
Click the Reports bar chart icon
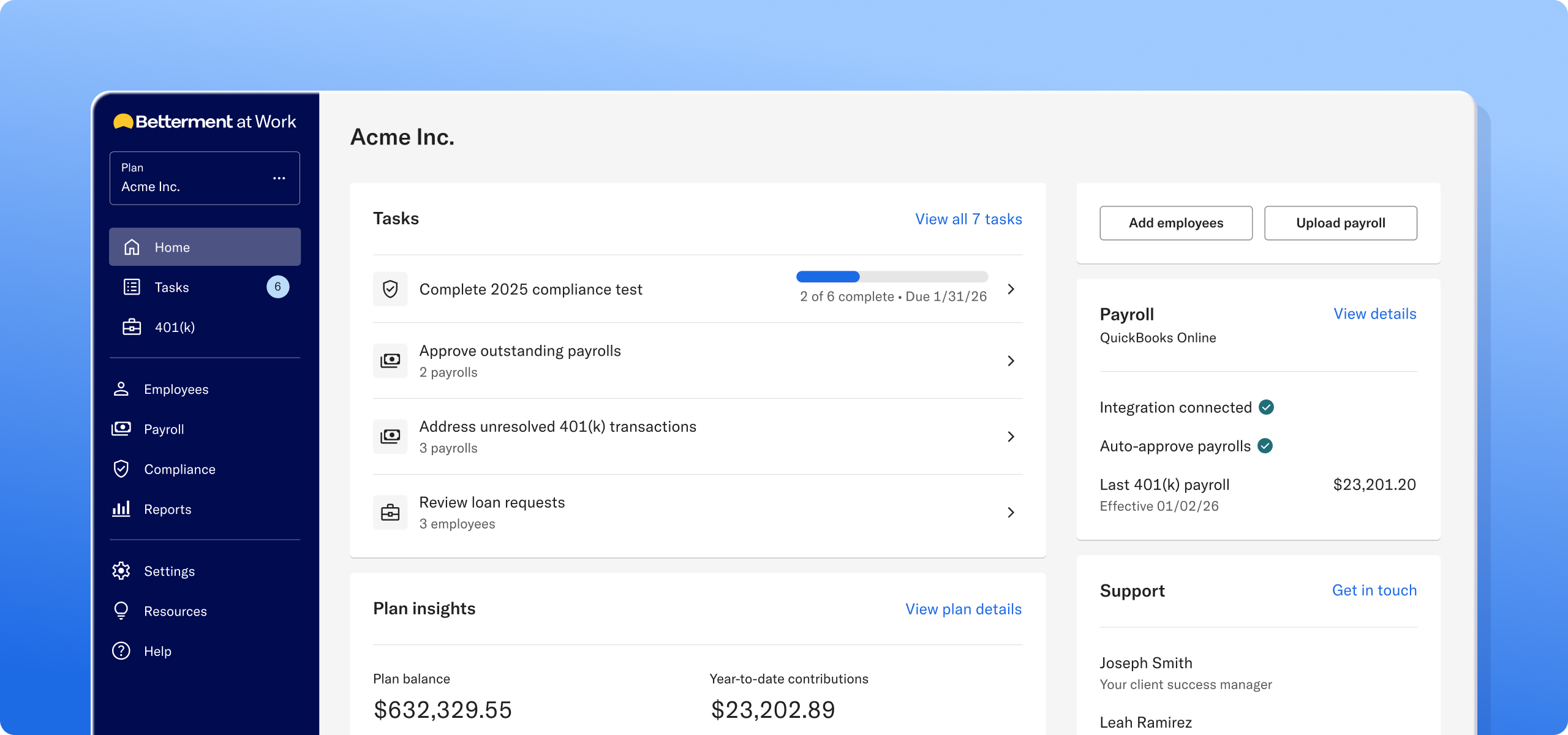pyautogui.click(x=121, y=509)
